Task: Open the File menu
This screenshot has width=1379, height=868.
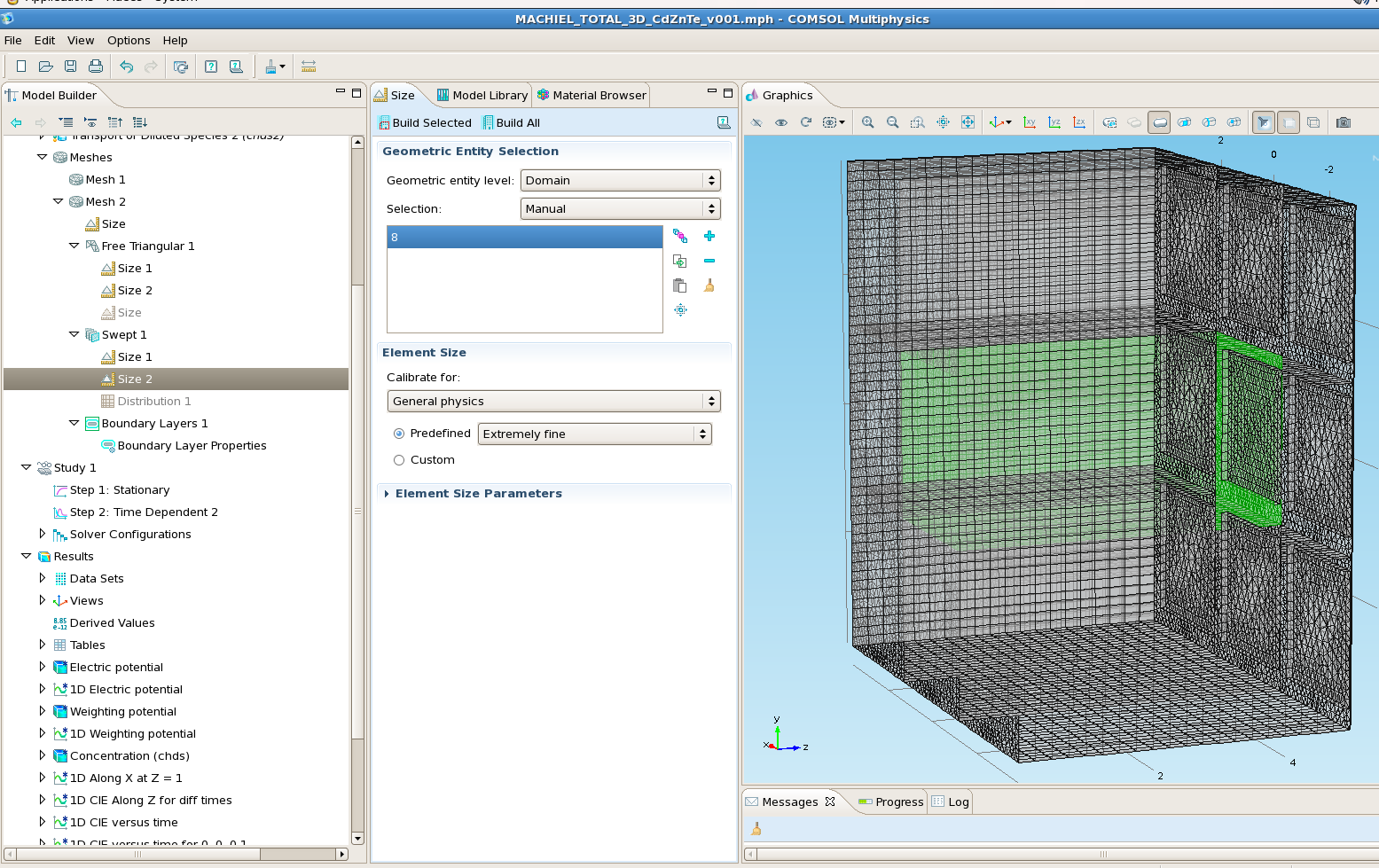Action: (13, 41)
